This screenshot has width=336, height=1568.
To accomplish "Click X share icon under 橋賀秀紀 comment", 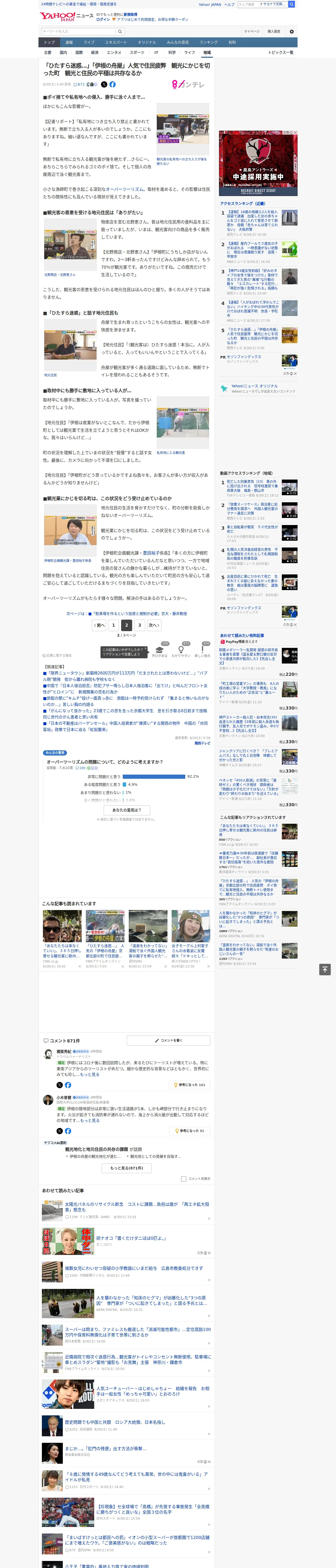I will pyautogui.click(x=60, y=1085).
